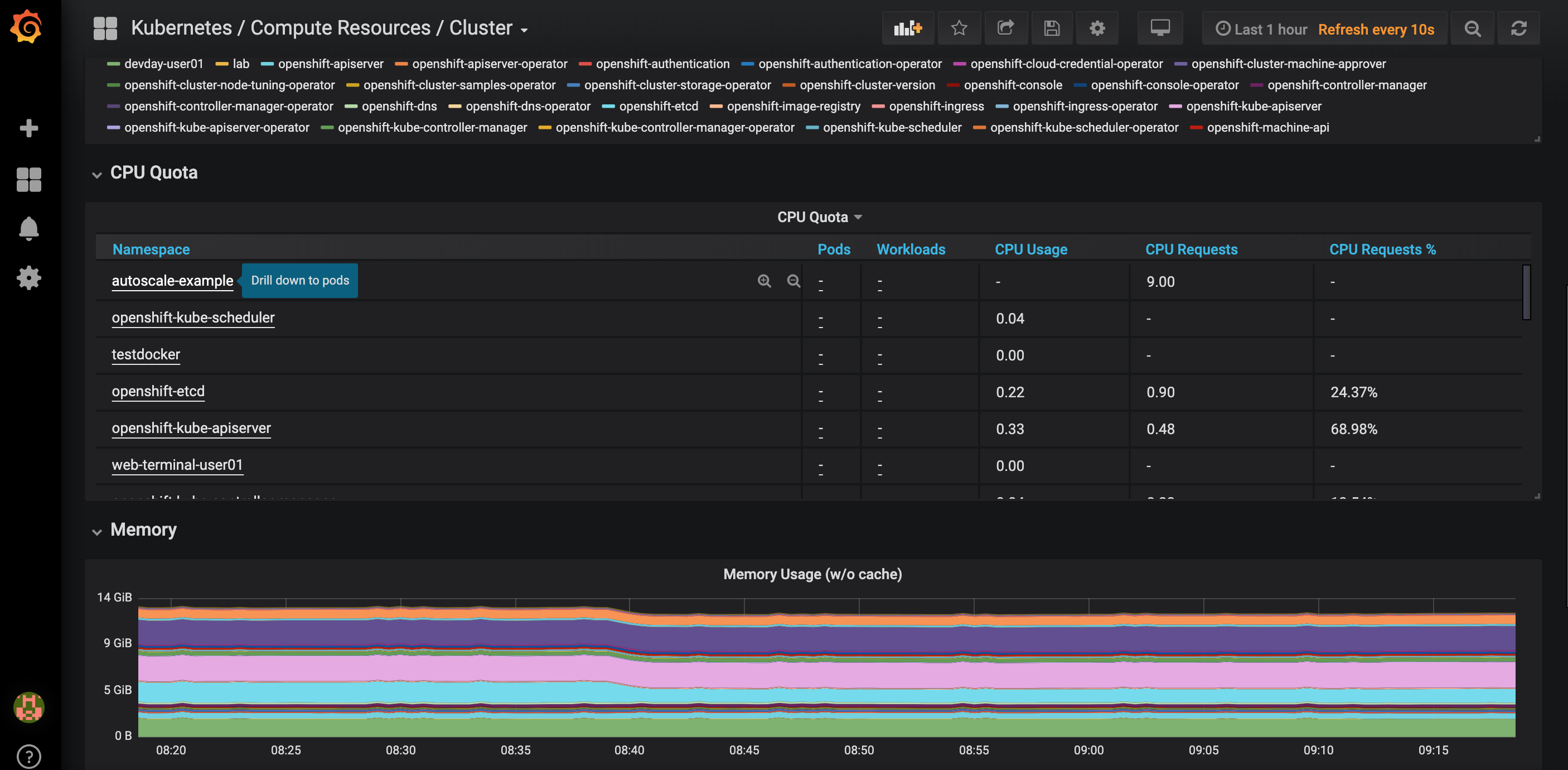Viewport: 1568px width, 770px height.
Task: Click the dashboard grid icon beside title
Action: point(105,28)
